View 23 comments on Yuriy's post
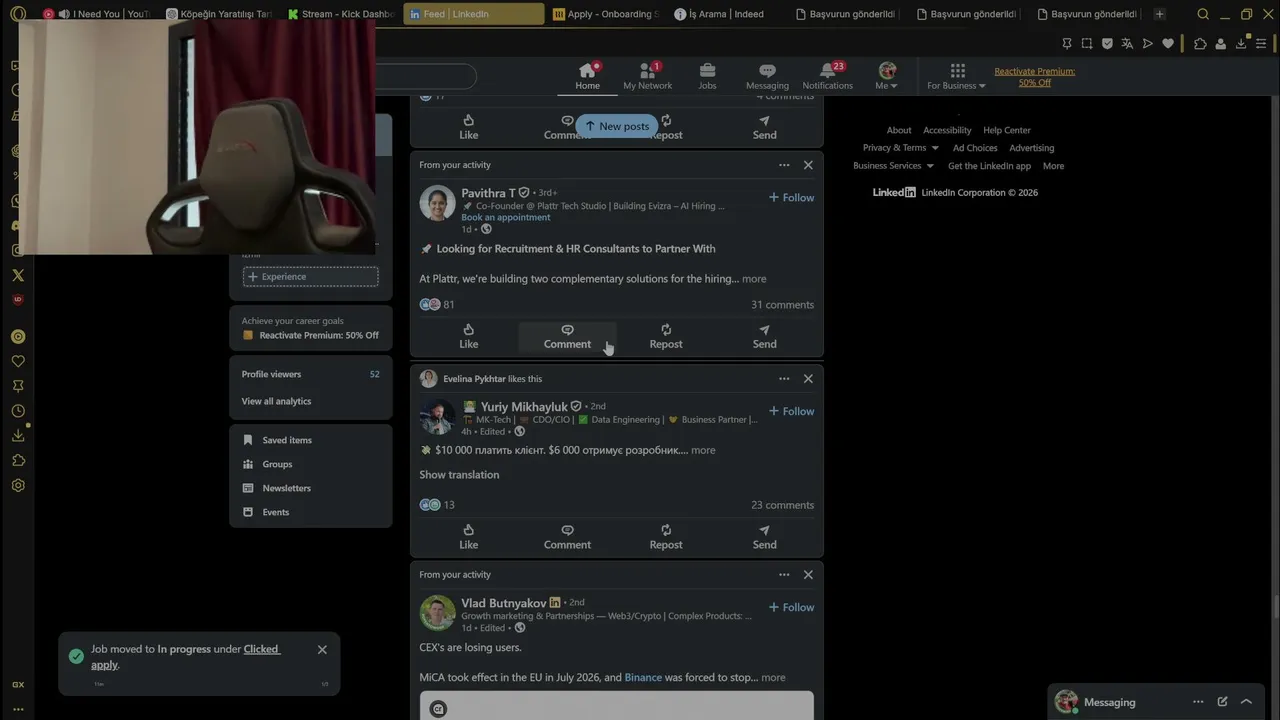 point(782,505)
